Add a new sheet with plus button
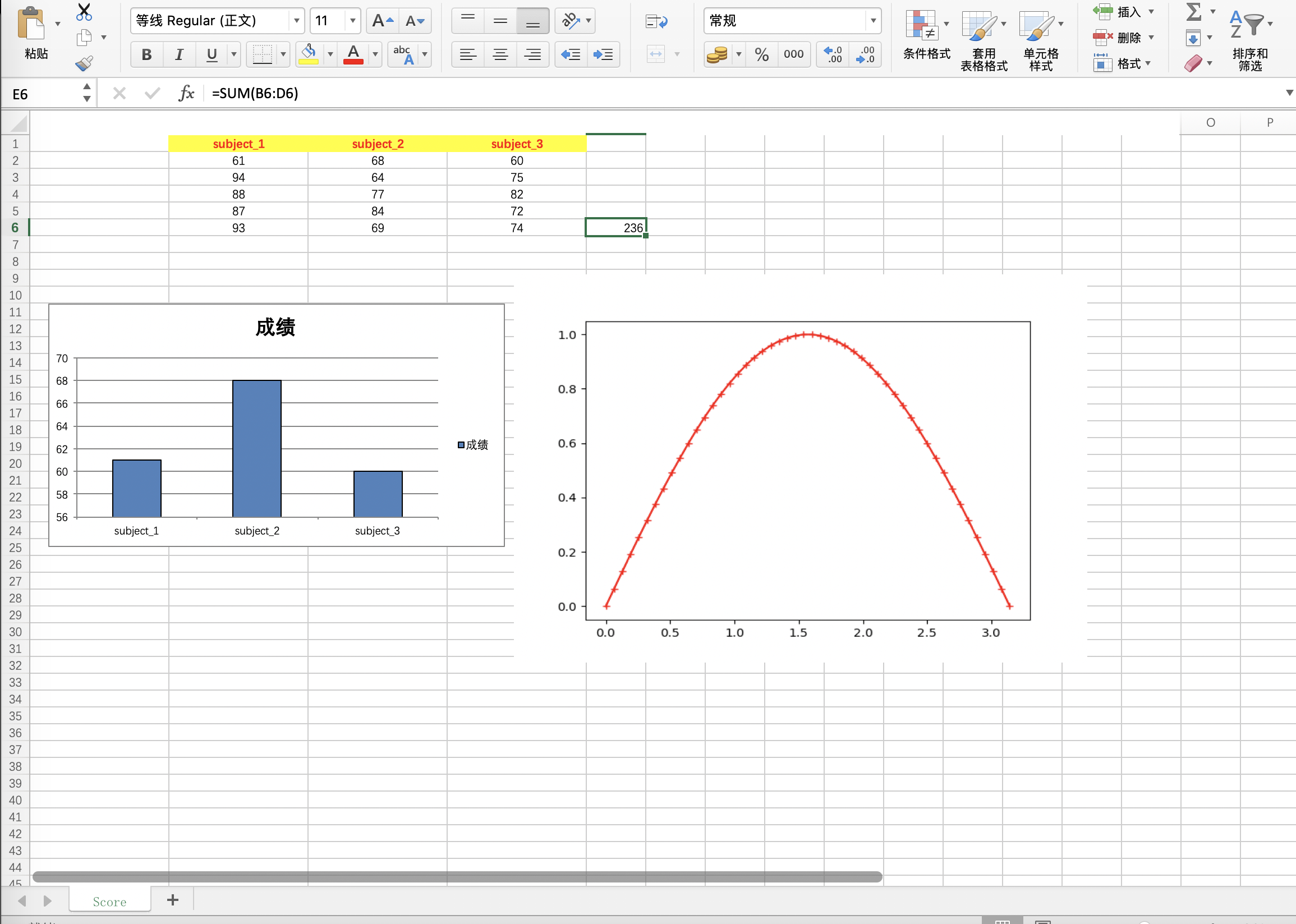 172,899
